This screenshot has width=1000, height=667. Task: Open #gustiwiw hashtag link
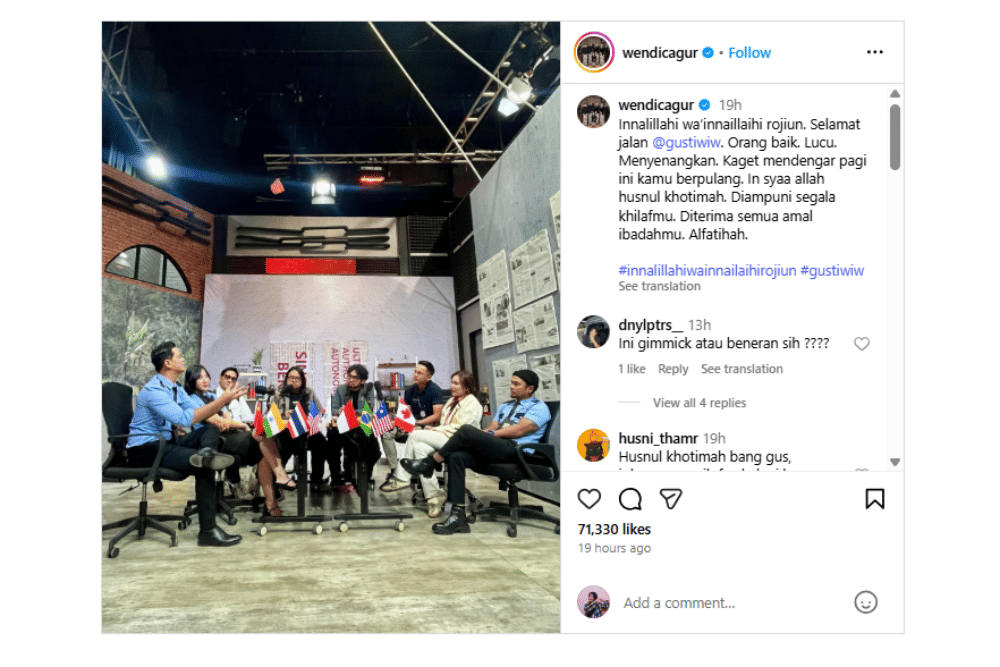pyautogui.click(x=832, y=270)
